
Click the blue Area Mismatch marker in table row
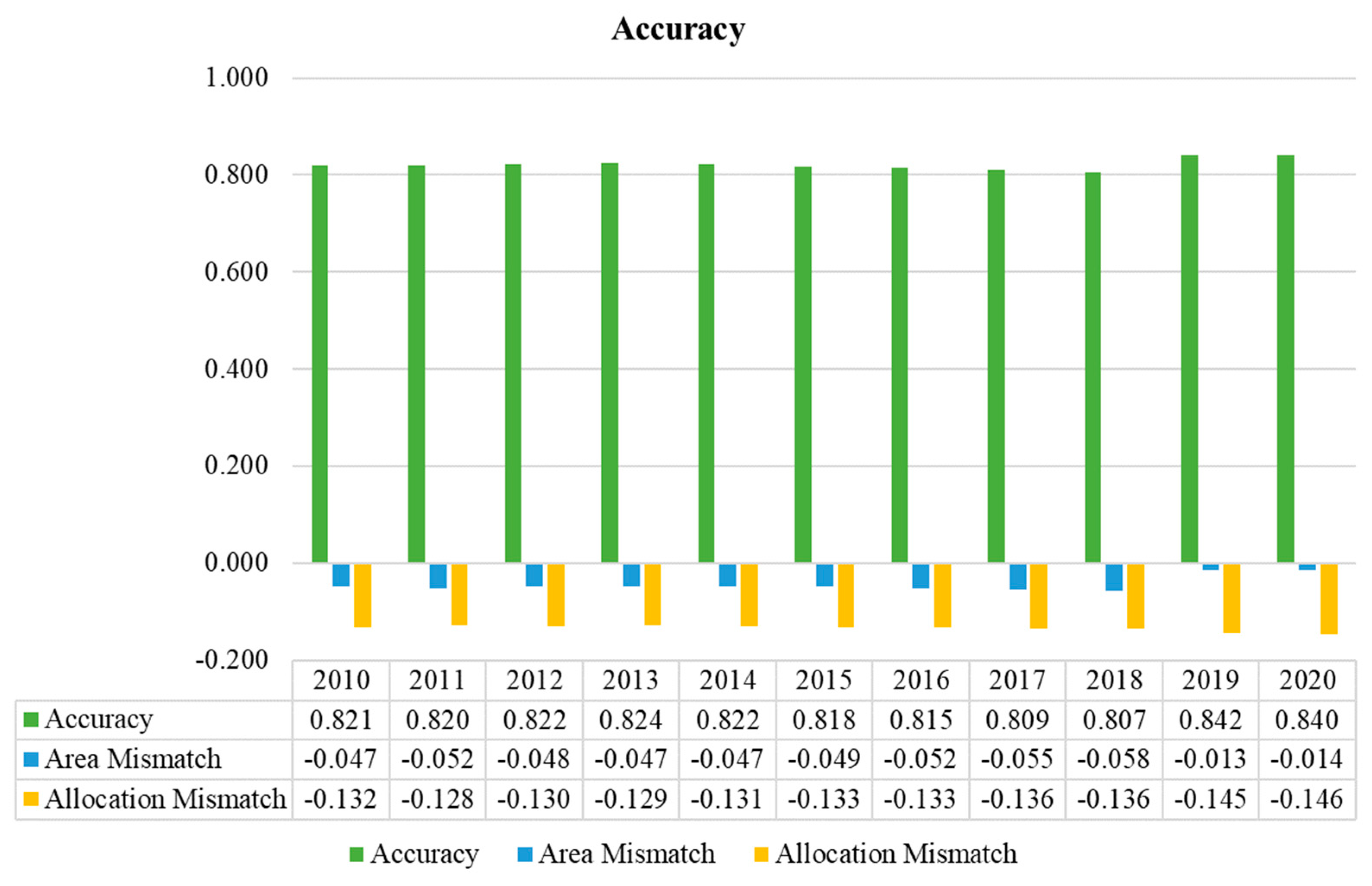pyautogui.click(x=31, y=759)
